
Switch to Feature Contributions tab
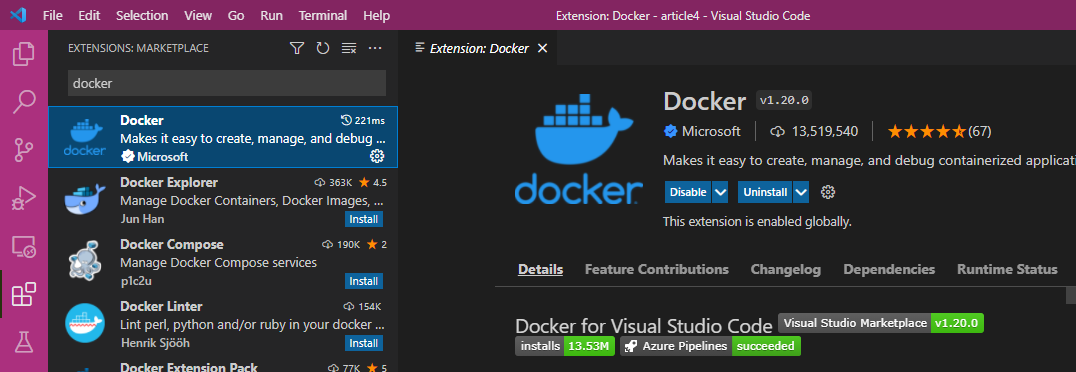pyautogui.click(x=657, y=270)
